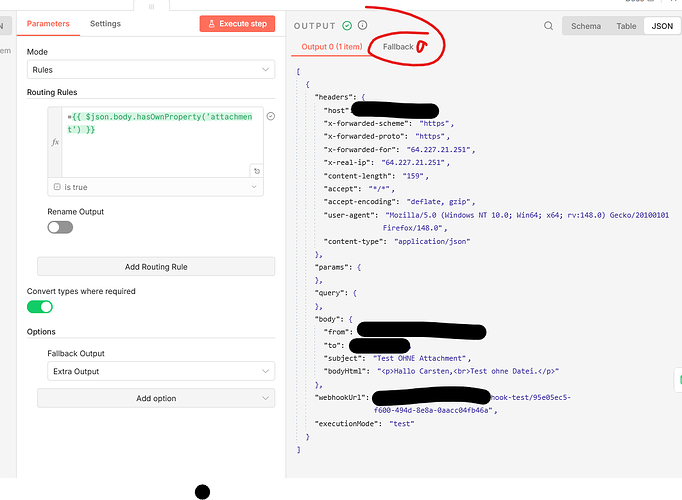Click the "bodyHtml" value text
The height and width of the screenshot is (500, 682).
[x=468, y=371]
